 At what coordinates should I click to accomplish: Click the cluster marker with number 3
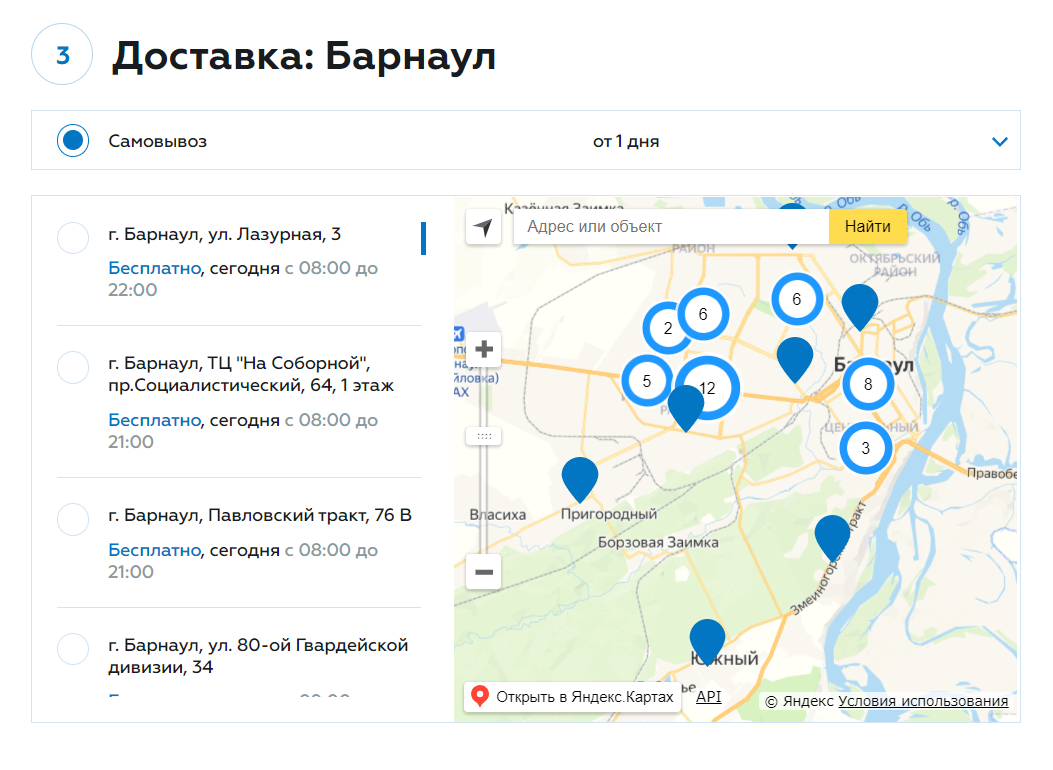click(866, 448)
